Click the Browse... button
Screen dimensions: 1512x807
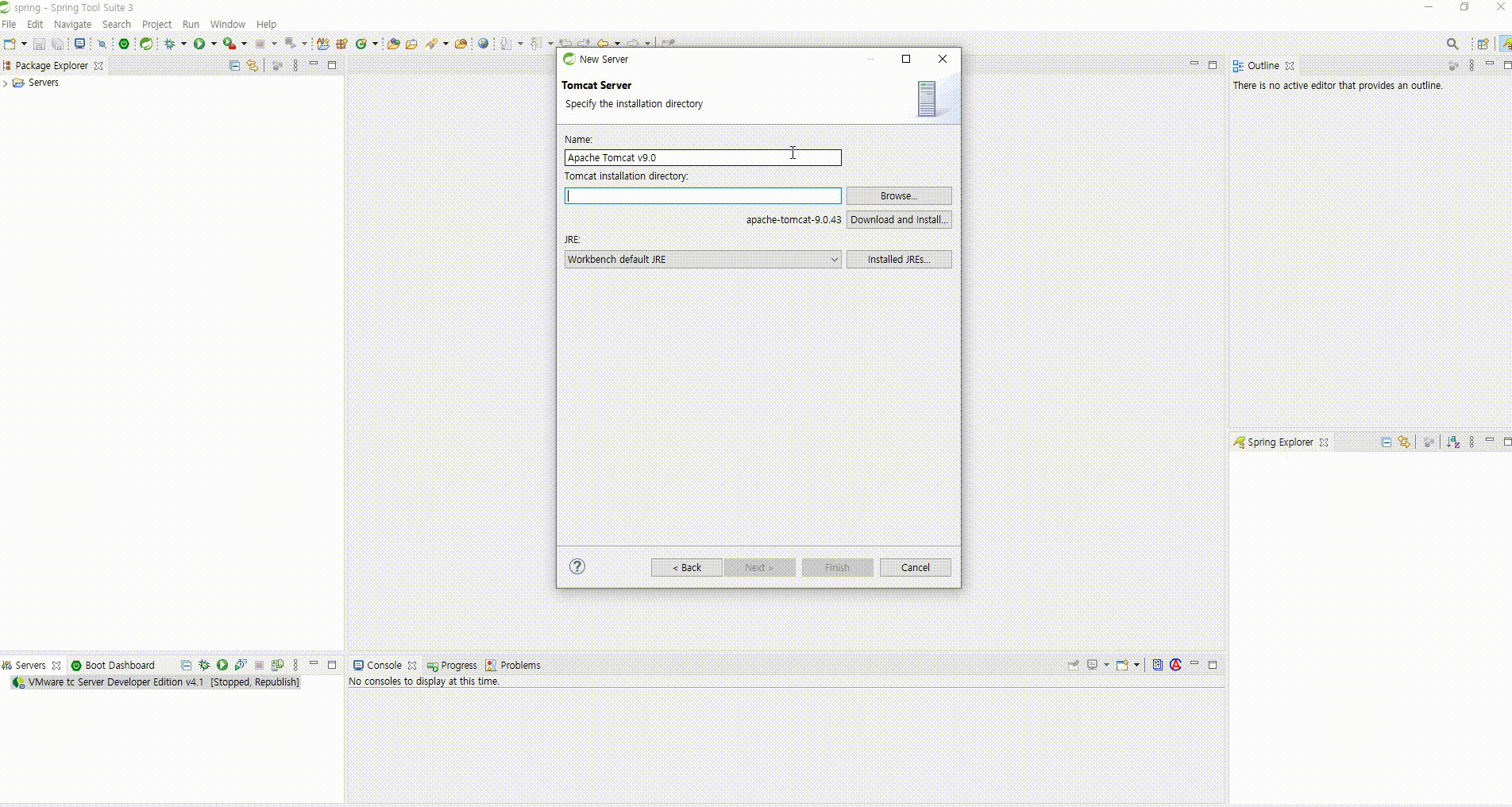[x=899, y=196]
